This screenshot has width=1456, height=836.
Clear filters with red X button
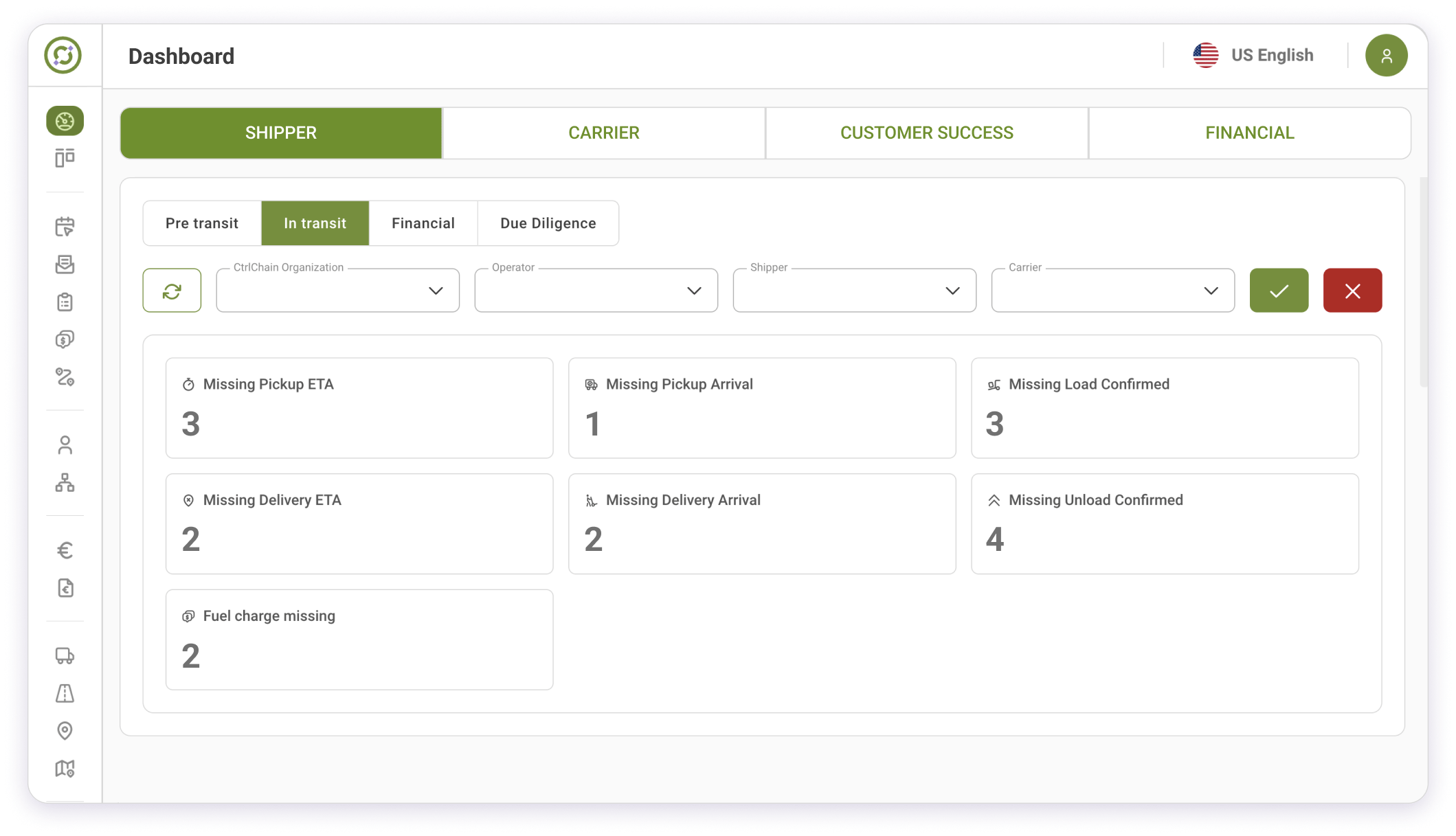[1352, 291]
